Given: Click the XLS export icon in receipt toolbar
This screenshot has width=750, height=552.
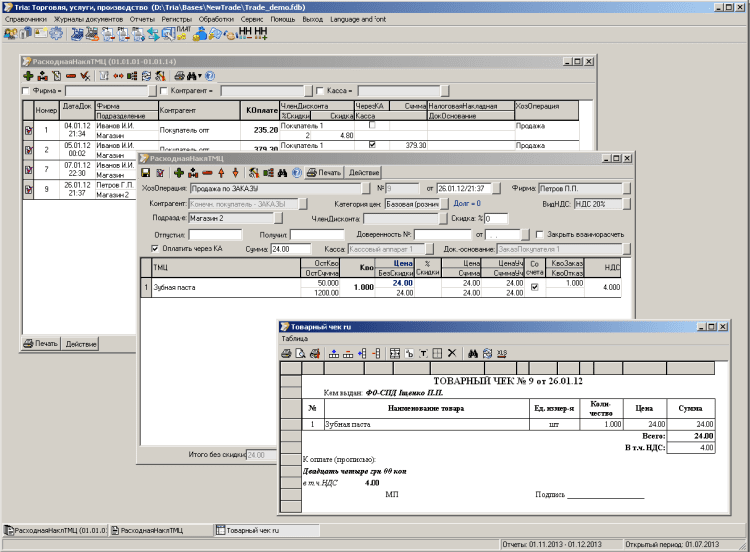Looking at the screenshot, I should pyautogui.click(x=502, y=353).
